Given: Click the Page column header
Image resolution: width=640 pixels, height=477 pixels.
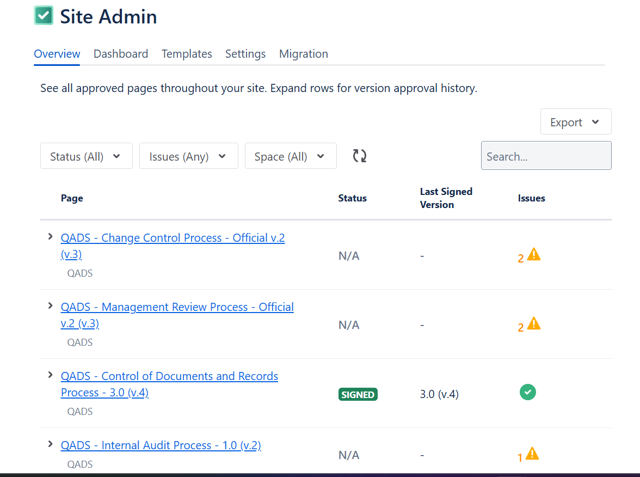Looking at the screenshot, I should click(x=72, y=198).
